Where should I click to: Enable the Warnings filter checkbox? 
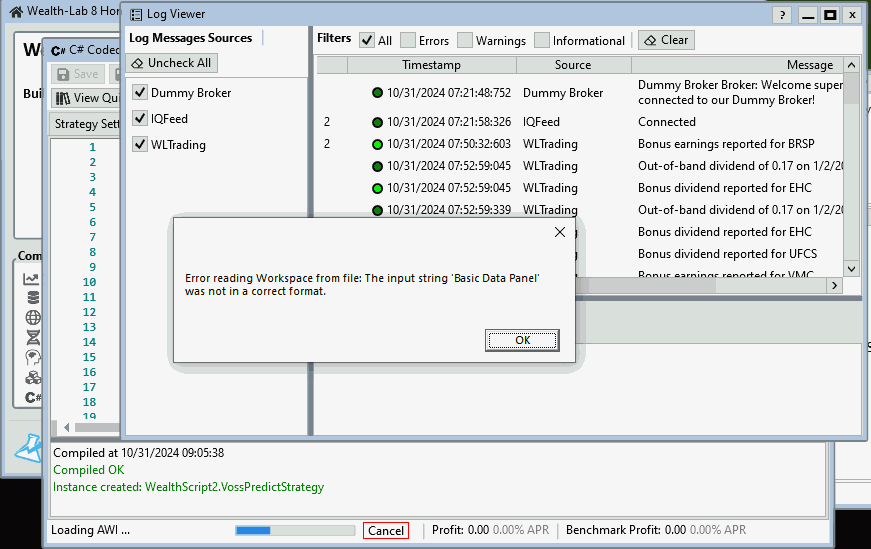coord(465,41)
